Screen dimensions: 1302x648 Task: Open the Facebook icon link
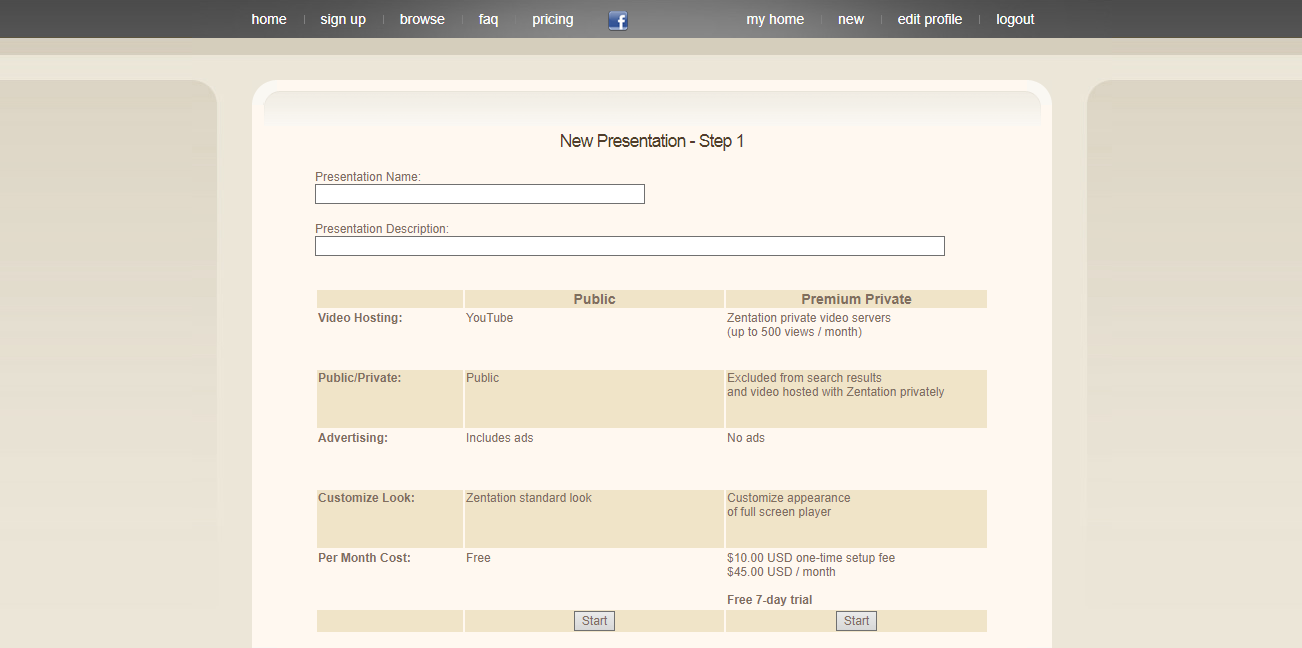coord(618,20)
